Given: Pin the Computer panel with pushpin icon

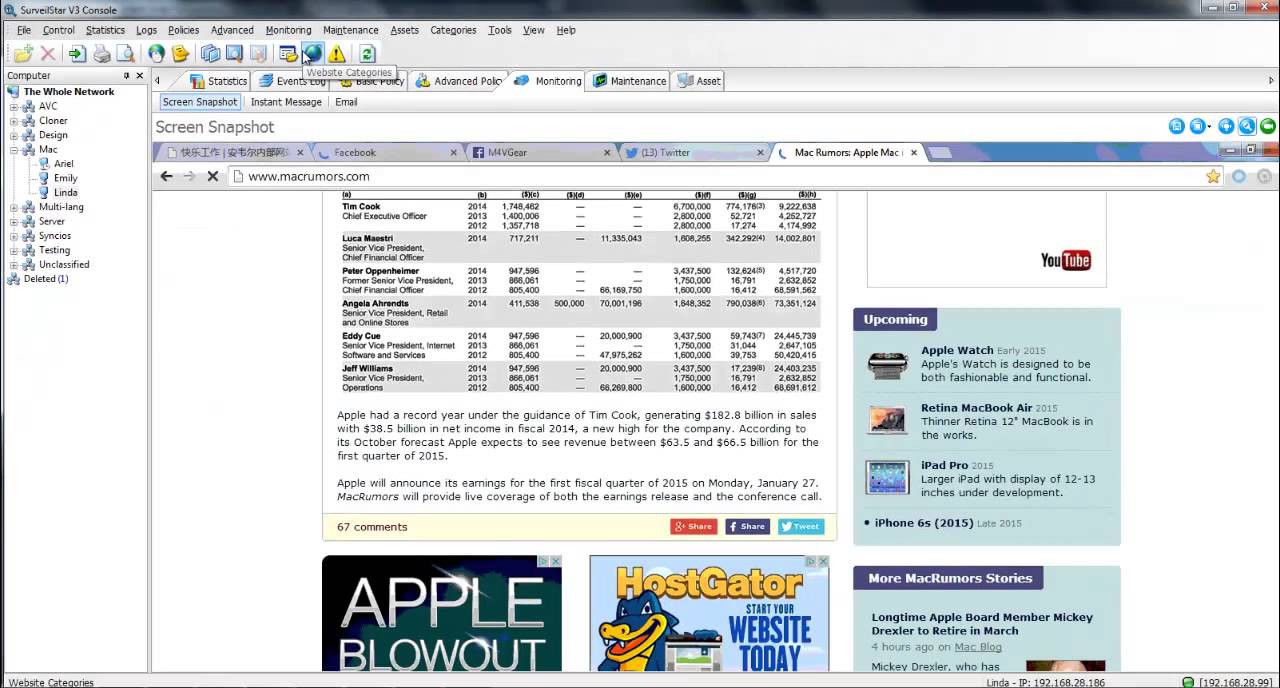Looking at the screenshot, I should tap(126, 76).
